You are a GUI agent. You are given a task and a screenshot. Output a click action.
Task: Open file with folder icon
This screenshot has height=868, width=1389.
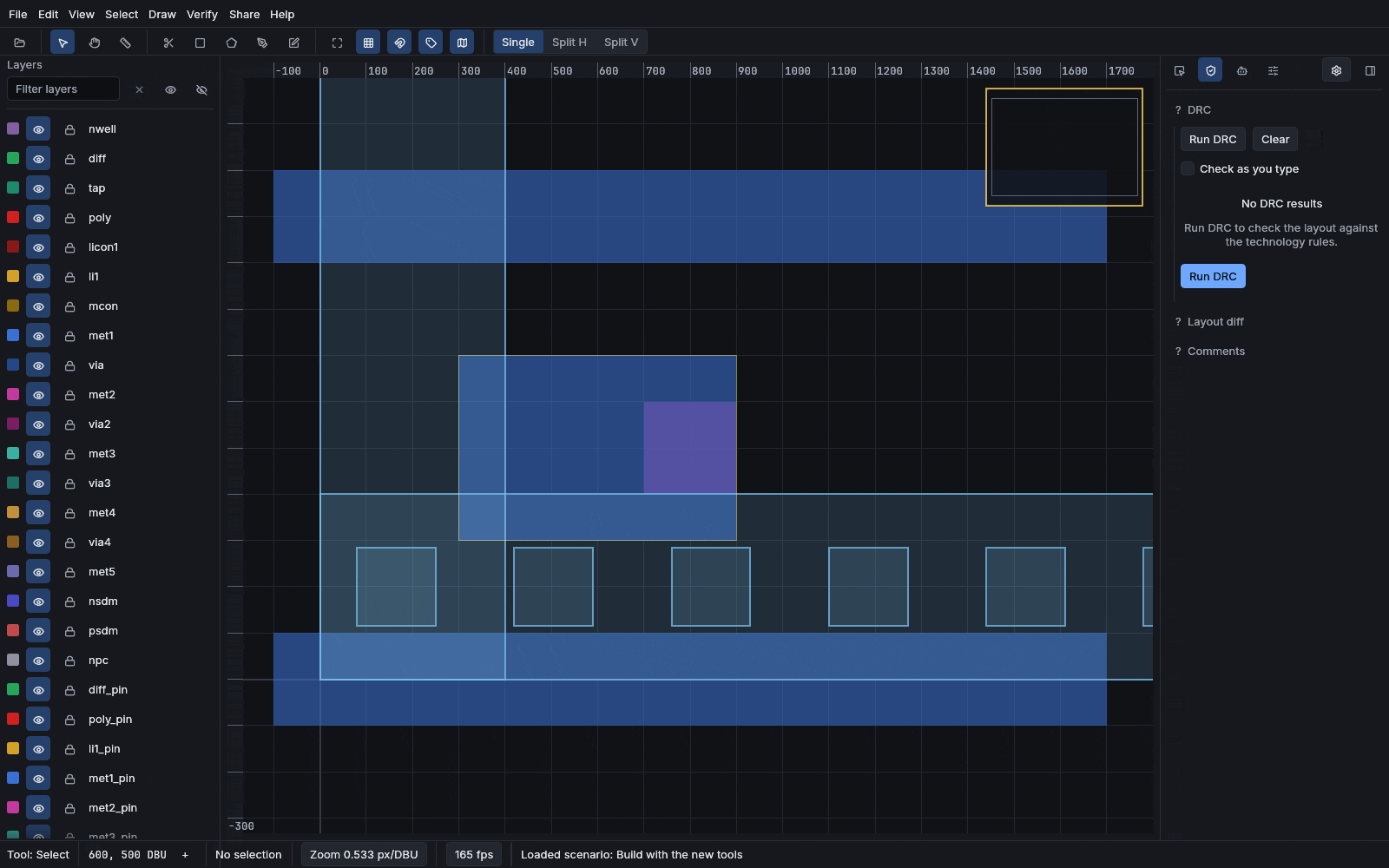tap(20, 43)
